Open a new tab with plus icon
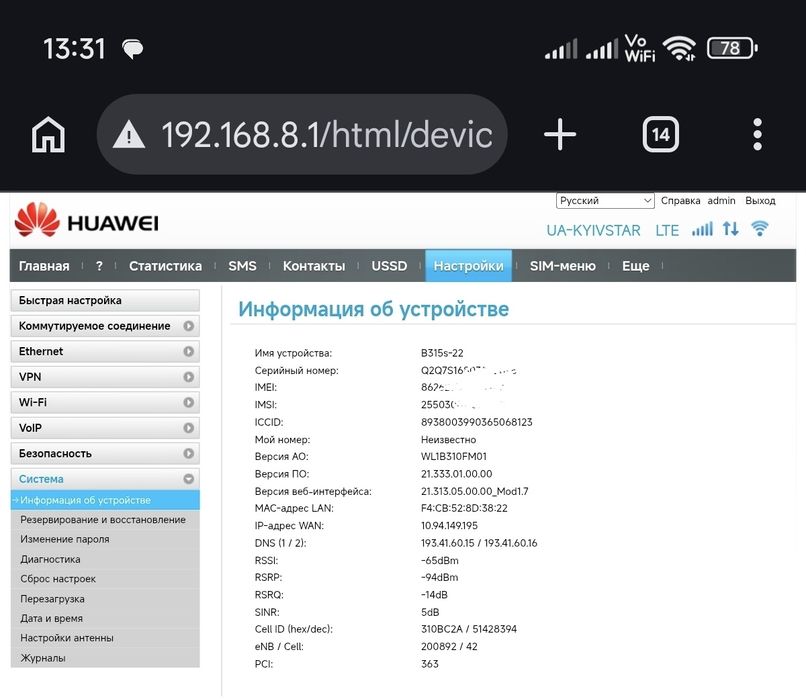This screenshot has width=806, height=699. click(x=560, y=135)
